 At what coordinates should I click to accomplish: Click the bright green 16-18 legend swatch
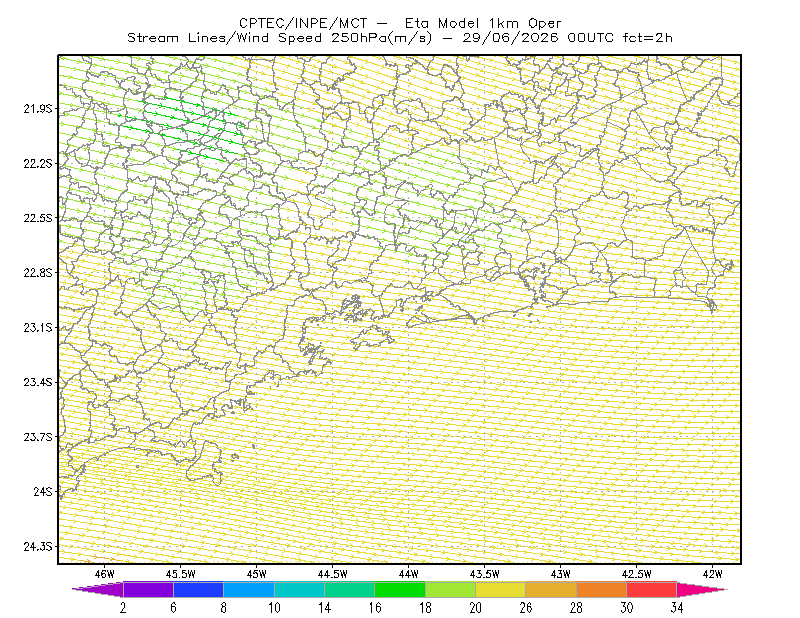tap(400, 589)
